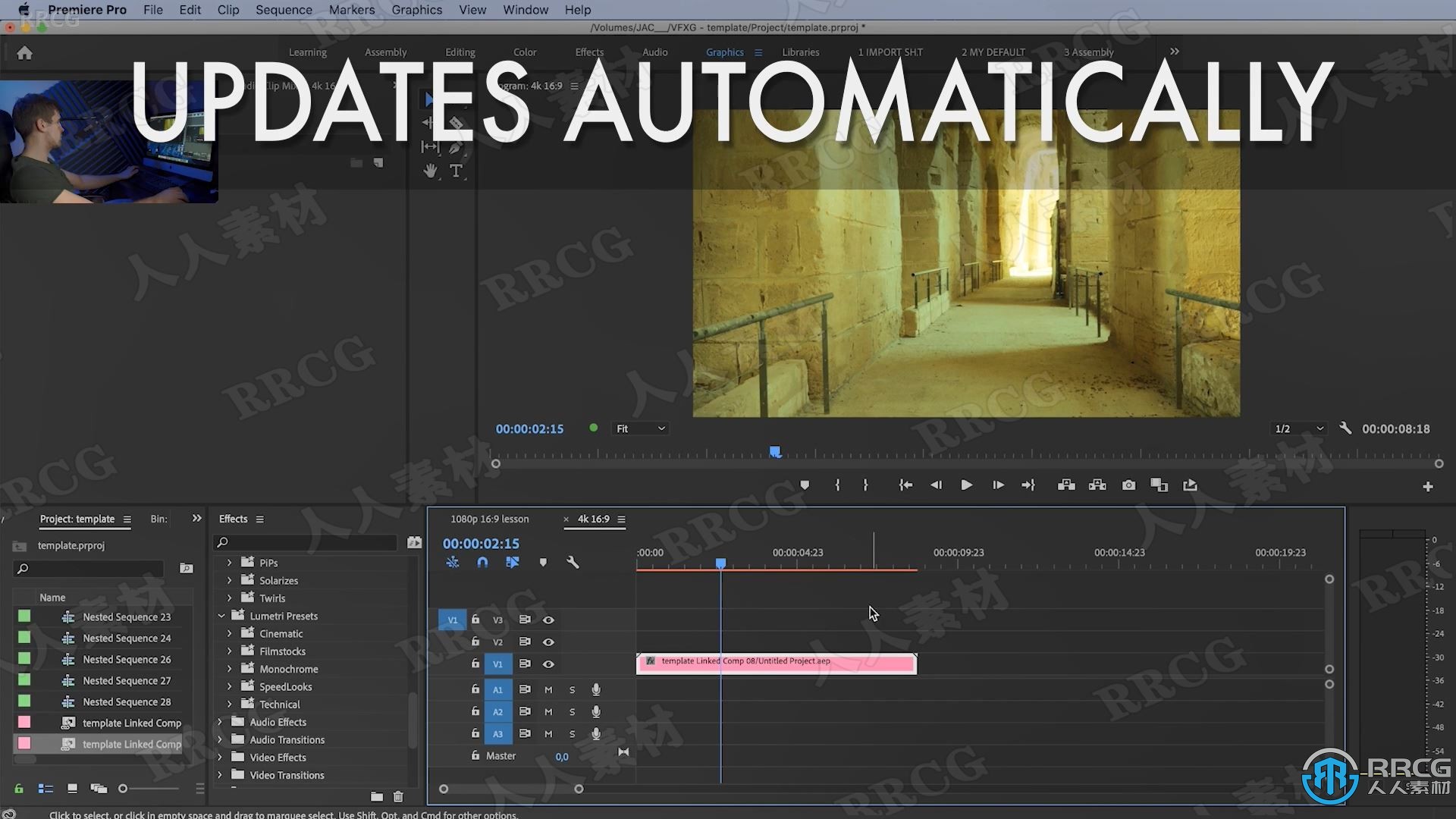
Task: Delete custom item in Effects panel
Action: pos(398,796)
